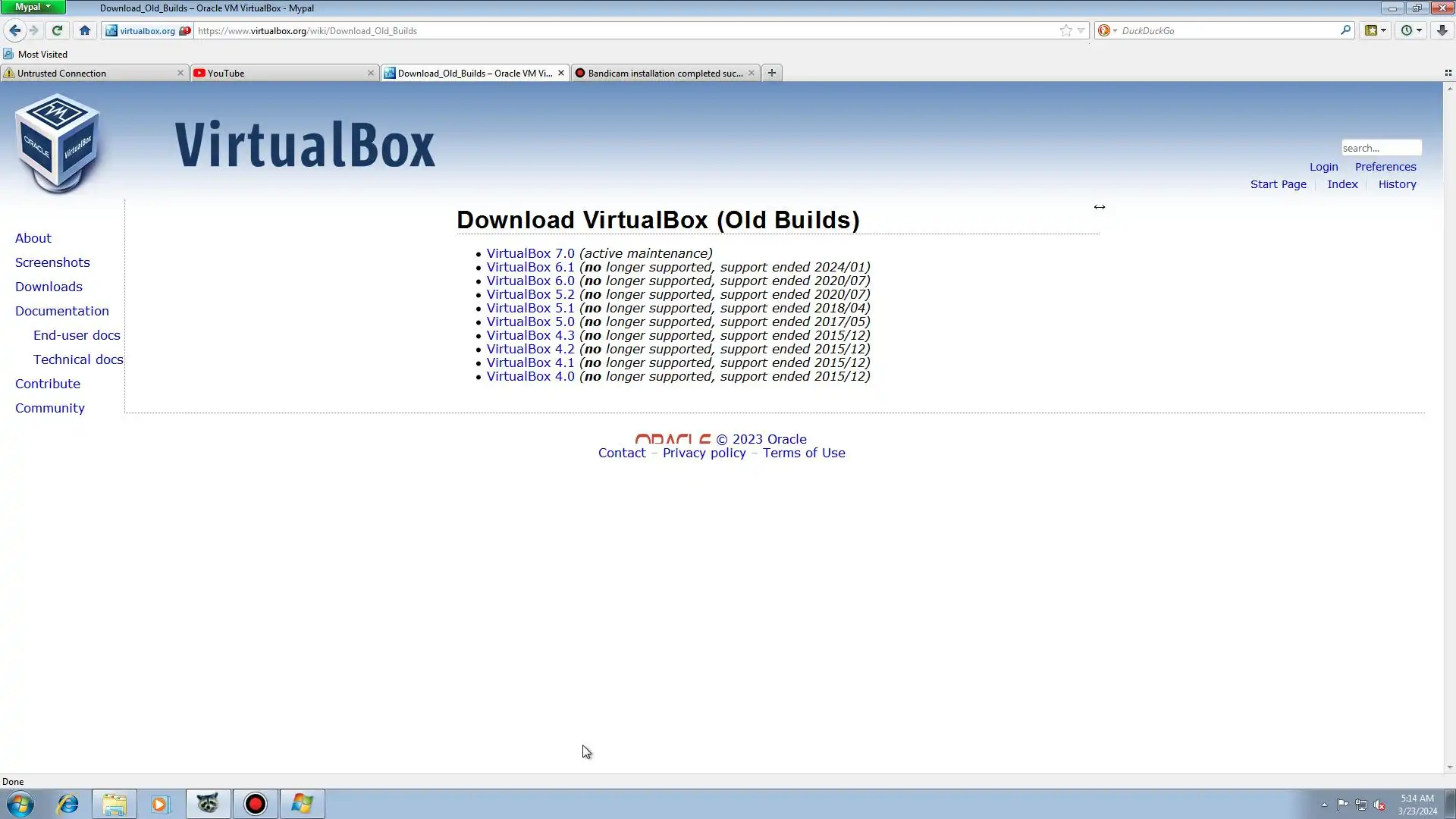Click the search magnifier in DuckDuckGo box
This screenshot has width=1456, height=819.
1345,30
